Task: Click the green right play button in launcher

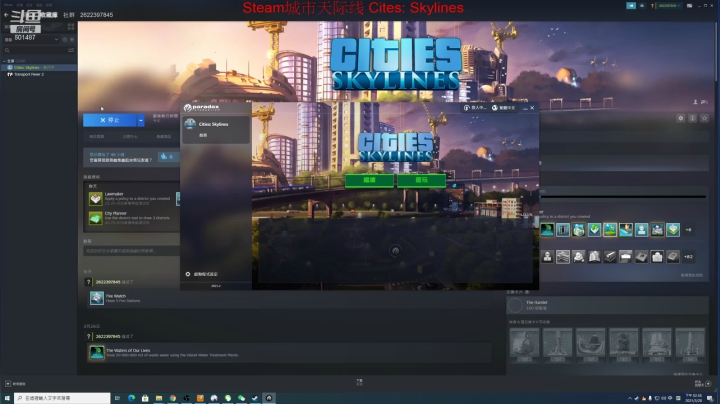Action: 421,180
